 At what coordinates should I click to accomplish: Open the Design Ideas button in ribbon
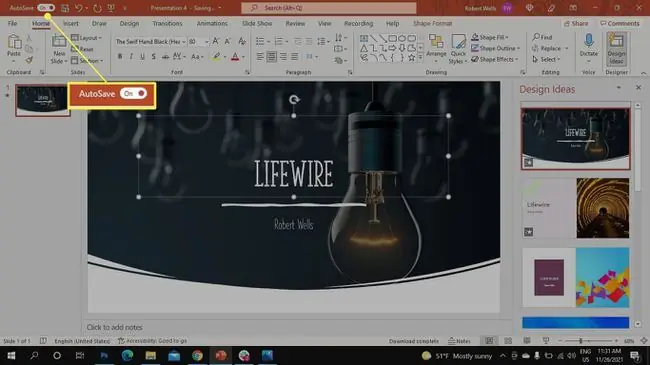click(616, 49)
